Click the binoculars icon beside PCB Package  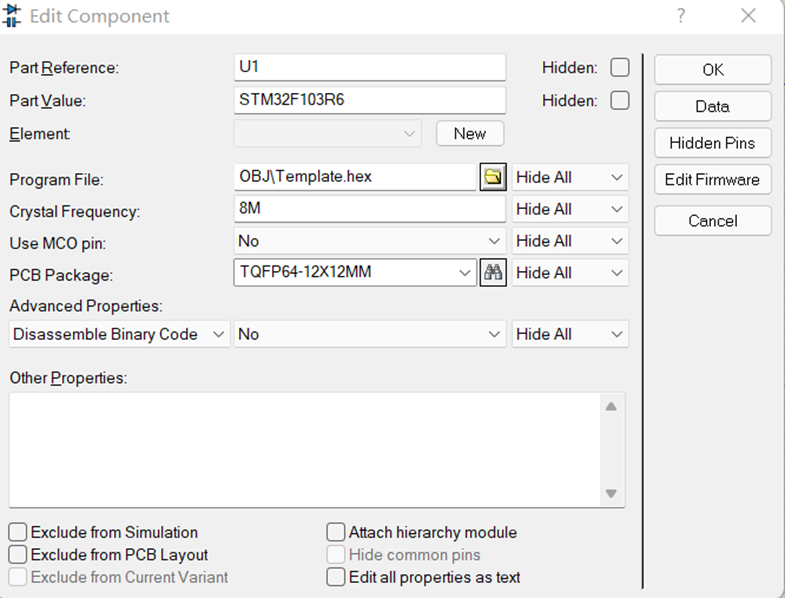click(x=492, y=272)
